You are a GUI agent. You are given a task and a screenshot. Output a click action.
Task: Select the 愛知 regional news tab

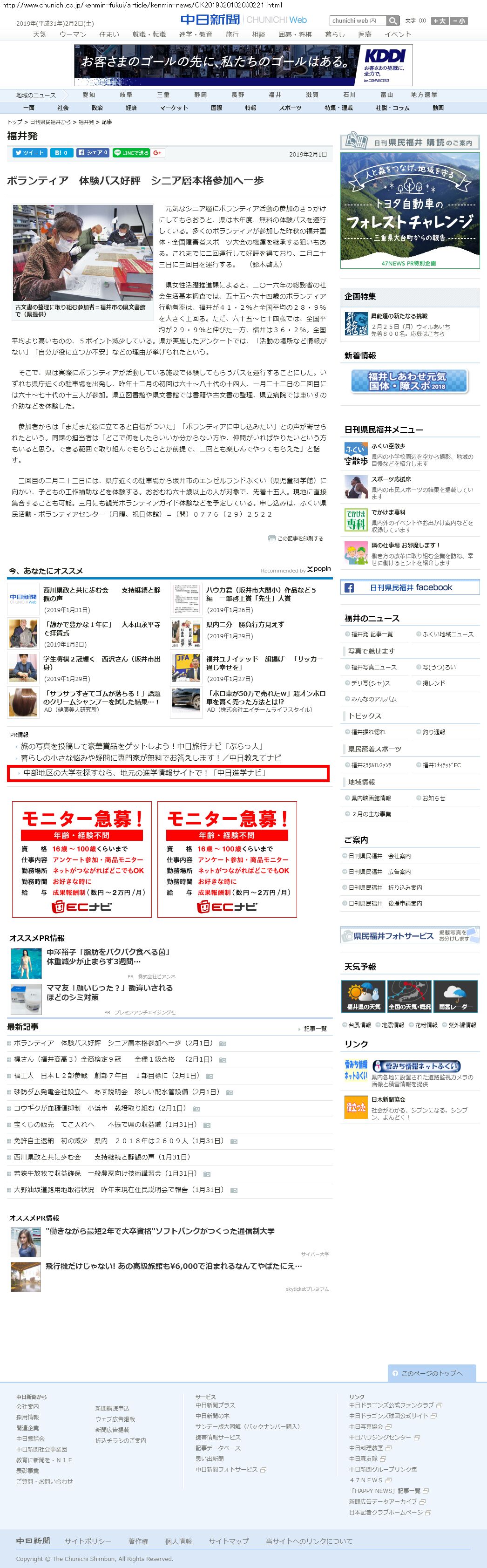pyautogui.click(x=89, y=95)
